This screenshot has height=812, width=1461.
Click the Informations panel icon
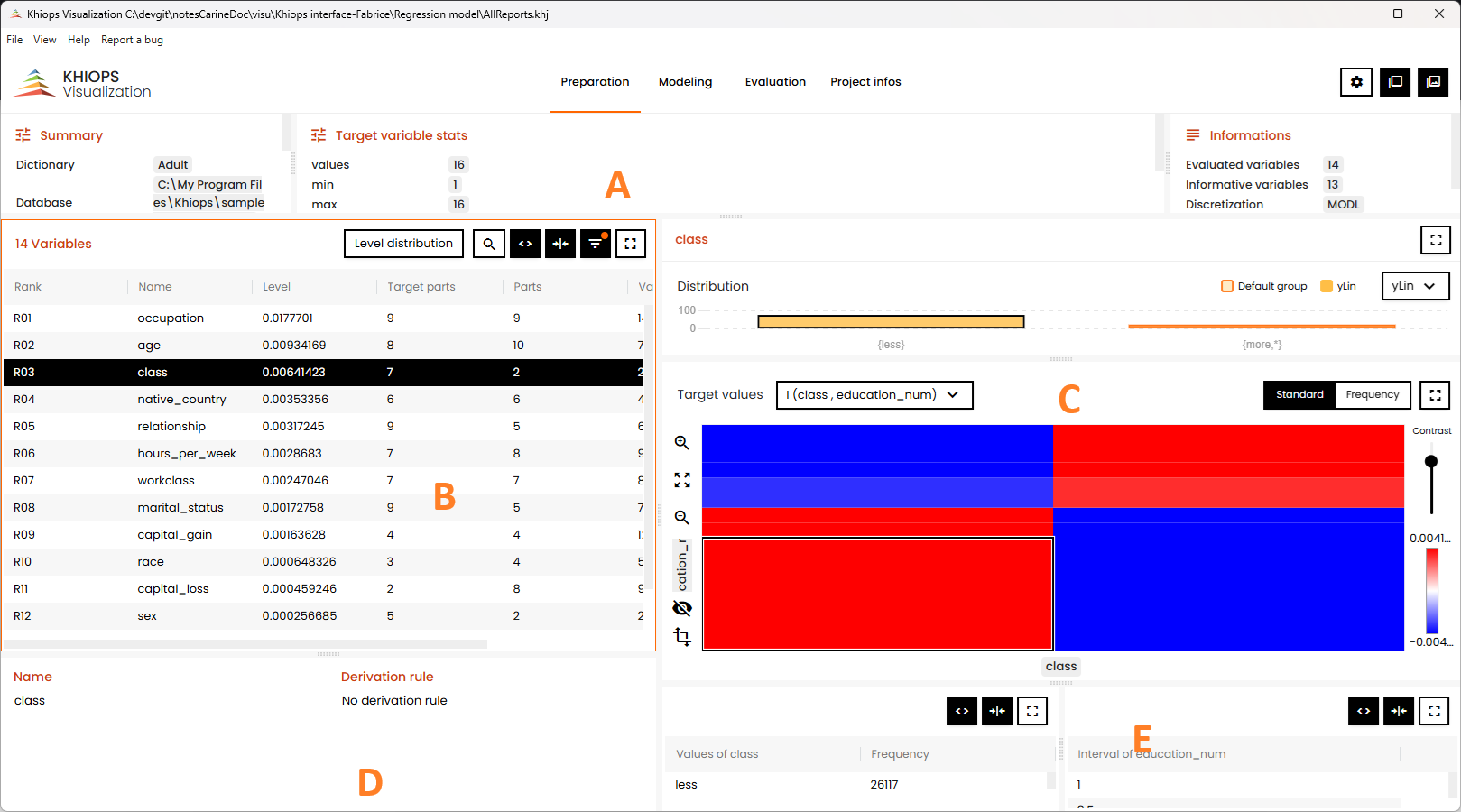tap(1193, 135)
